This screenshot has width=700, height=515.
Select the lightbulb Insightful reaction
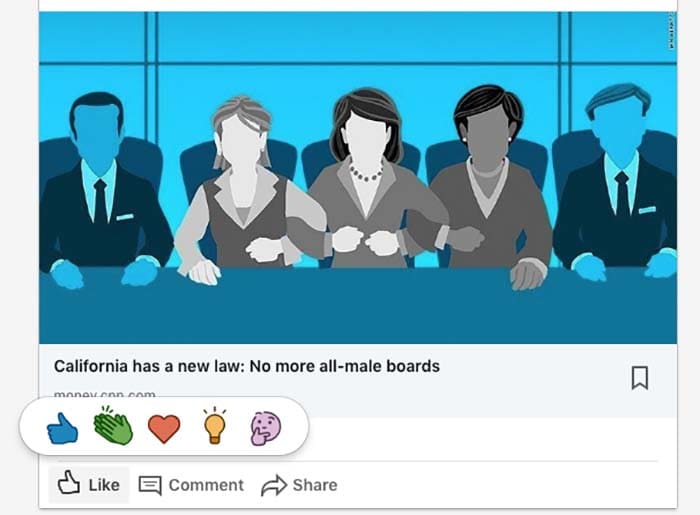coord(215,427)
